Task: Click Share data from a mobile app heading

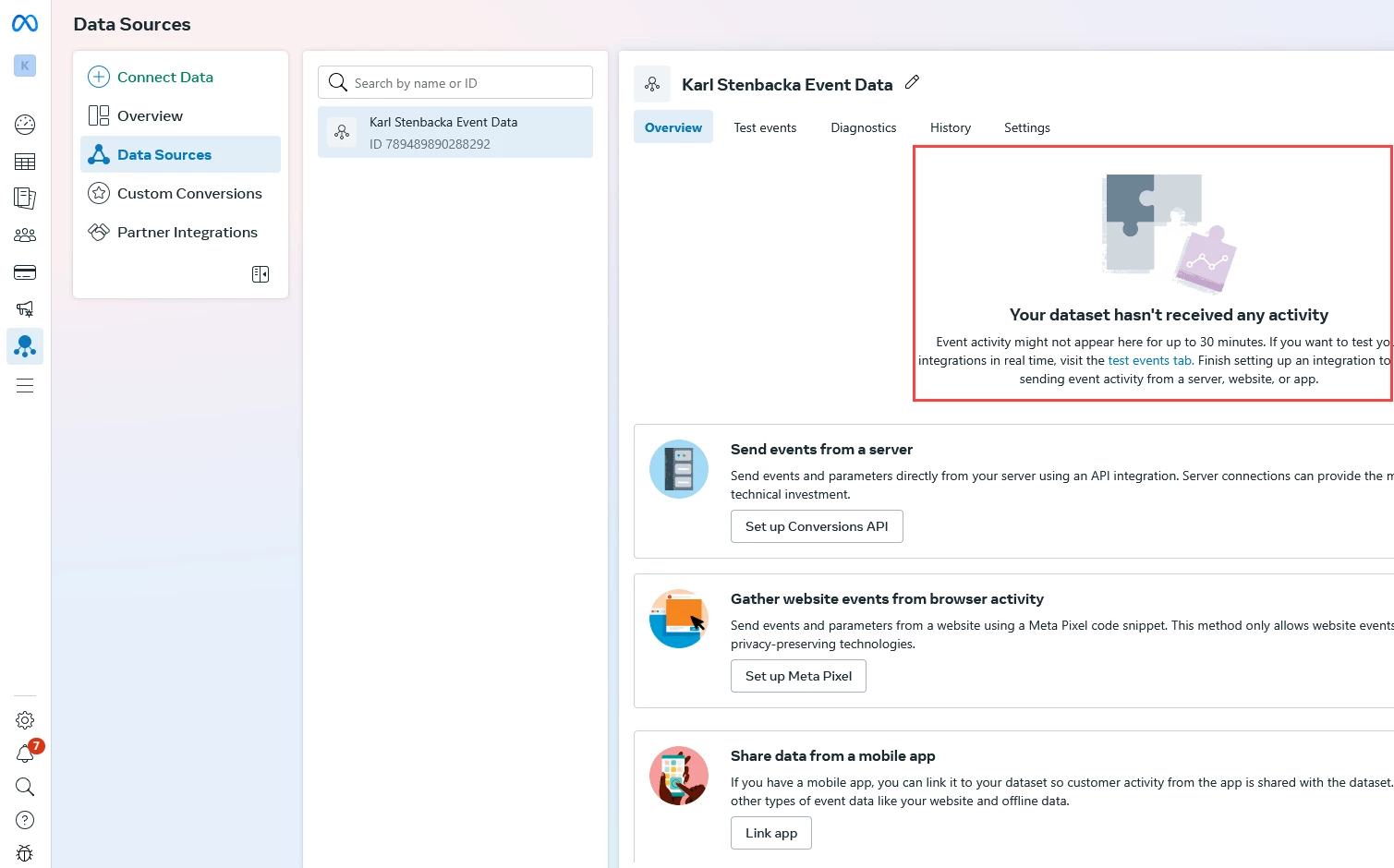Action: [x=832, y=755]
